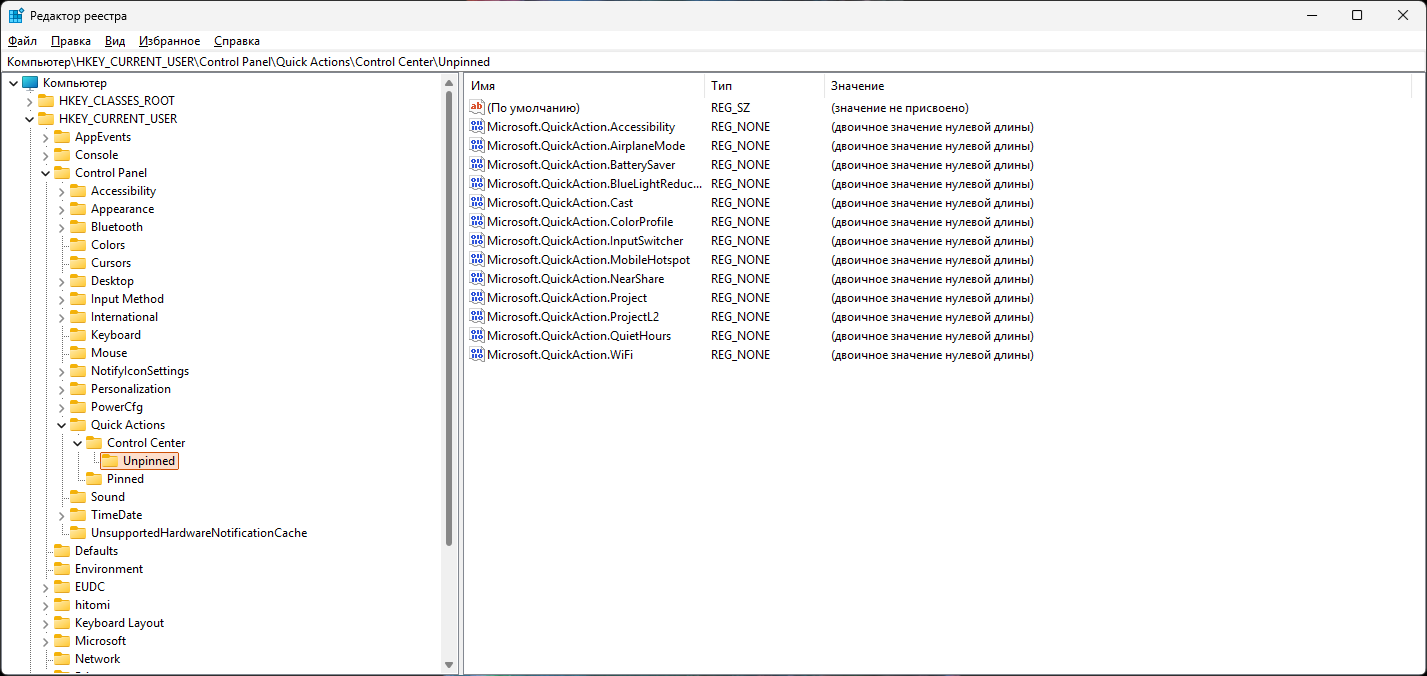Open the Правка menu
The height and width of the screenshot is (676, 1427).
(71, 41)
